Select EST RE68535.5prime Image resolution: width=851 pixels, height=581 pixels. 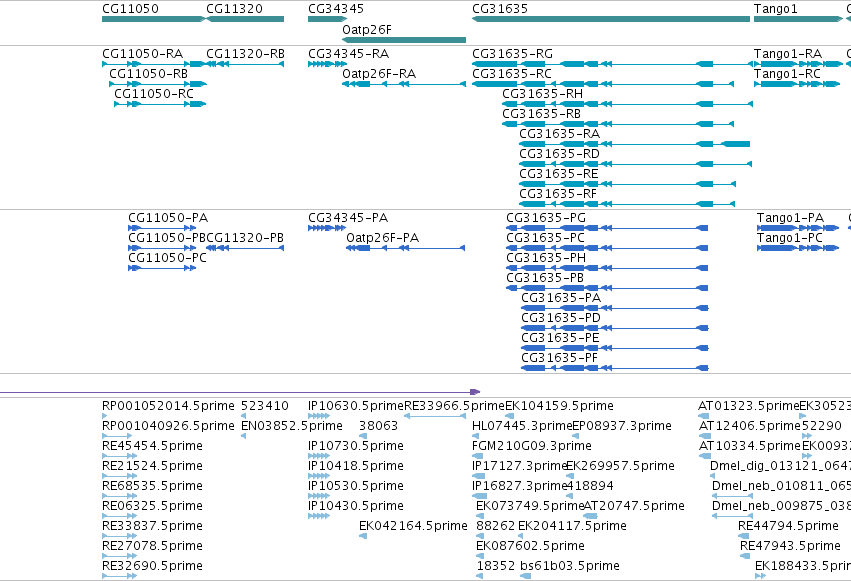[x=119, y=496]
